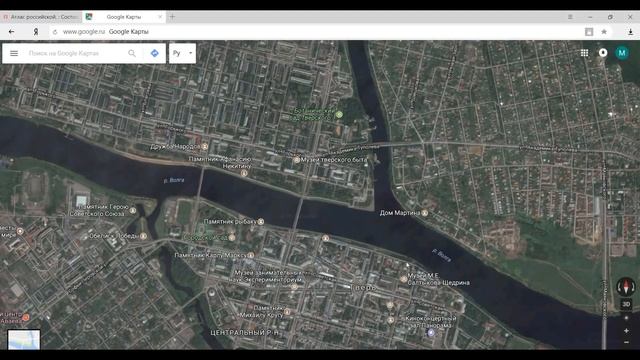Select the 'Google Карты' tab
The height and width of the screenshot is (360, 640).
[124, 17]
